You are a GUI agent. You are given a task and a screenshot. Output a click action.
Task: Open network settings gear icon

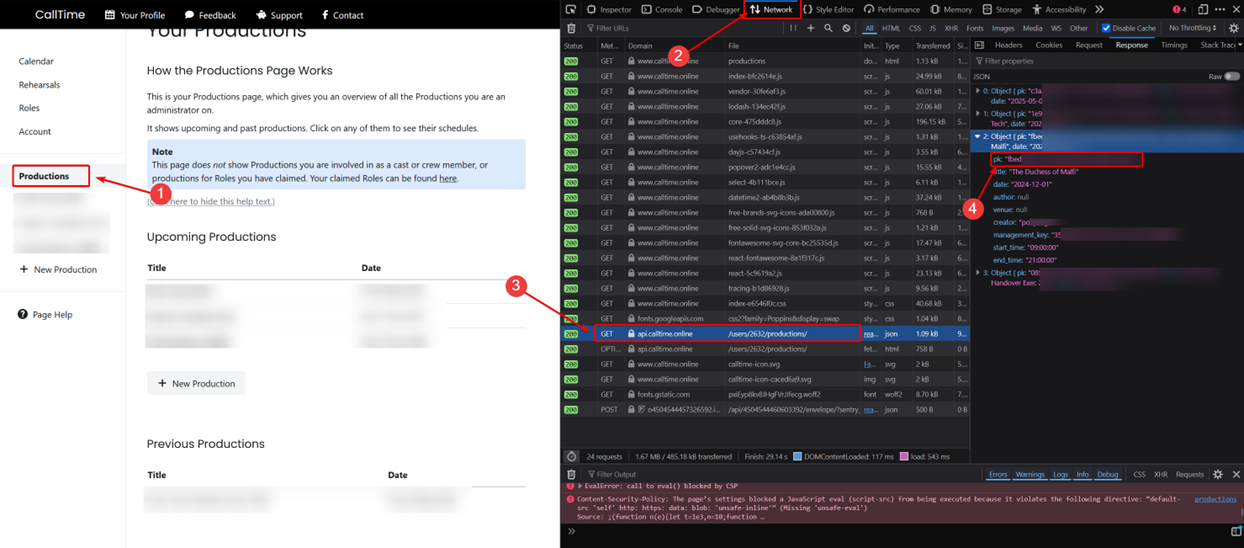pos(1233,29)
